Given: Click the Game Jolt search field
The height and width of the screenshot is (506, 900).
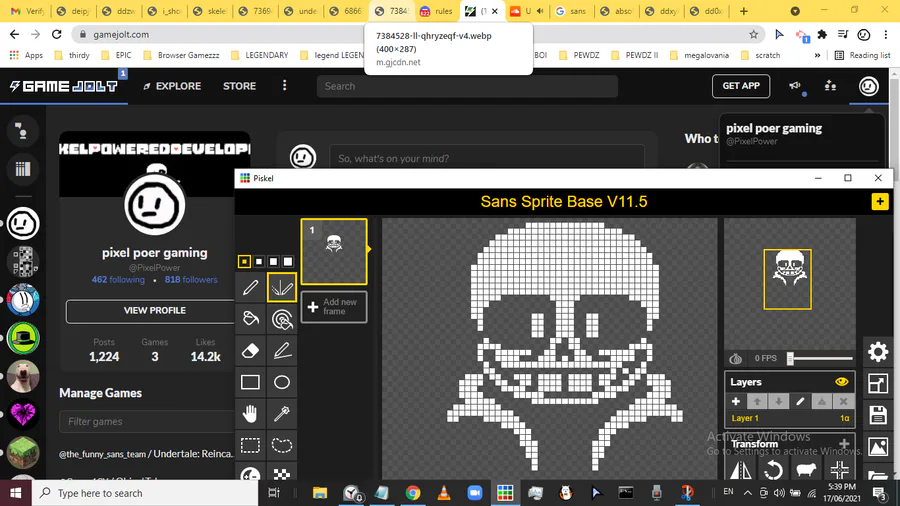Looking at the screenshot, I should click(x=467, y=86).
